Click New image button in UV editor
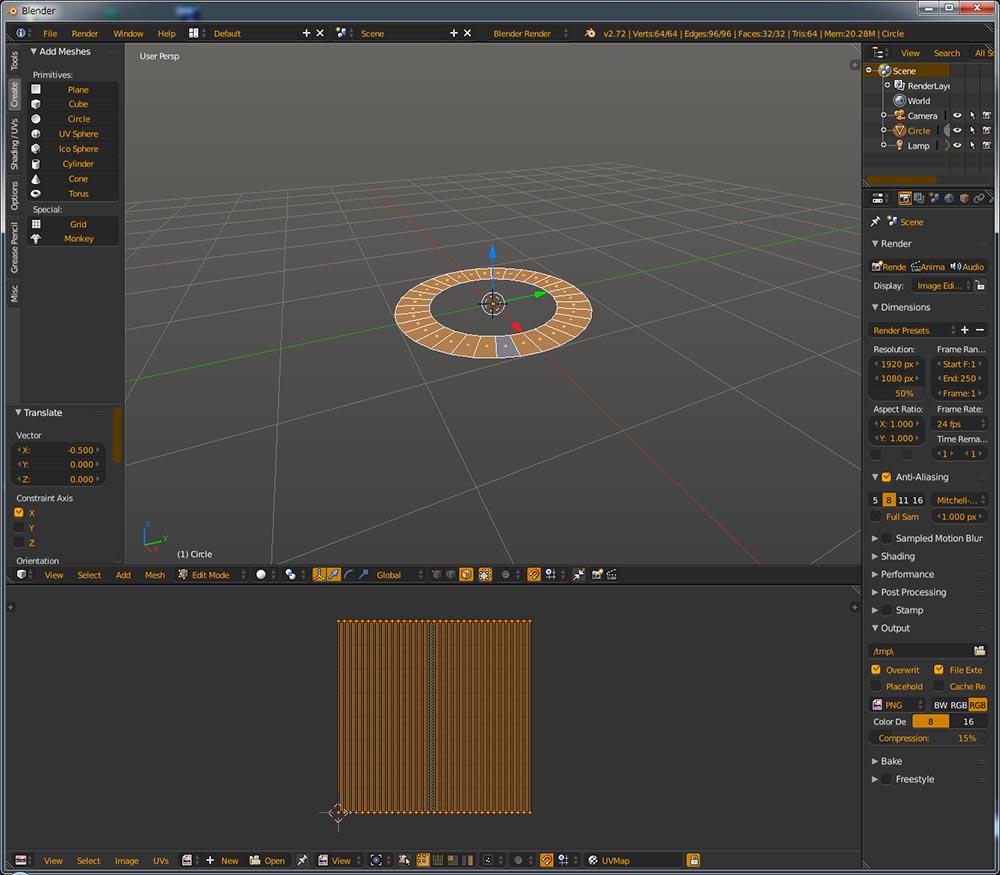 (x=223, y=860)
